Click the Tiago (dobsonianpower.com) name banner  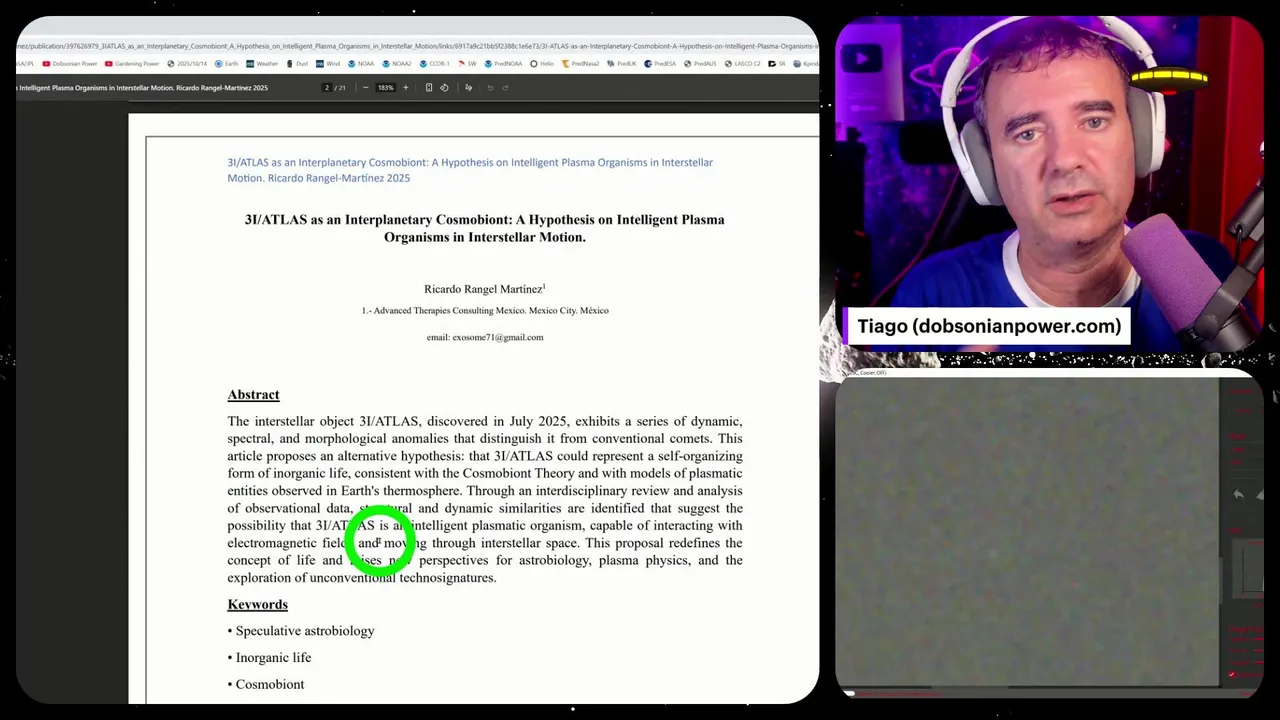(x=988, y=326)
